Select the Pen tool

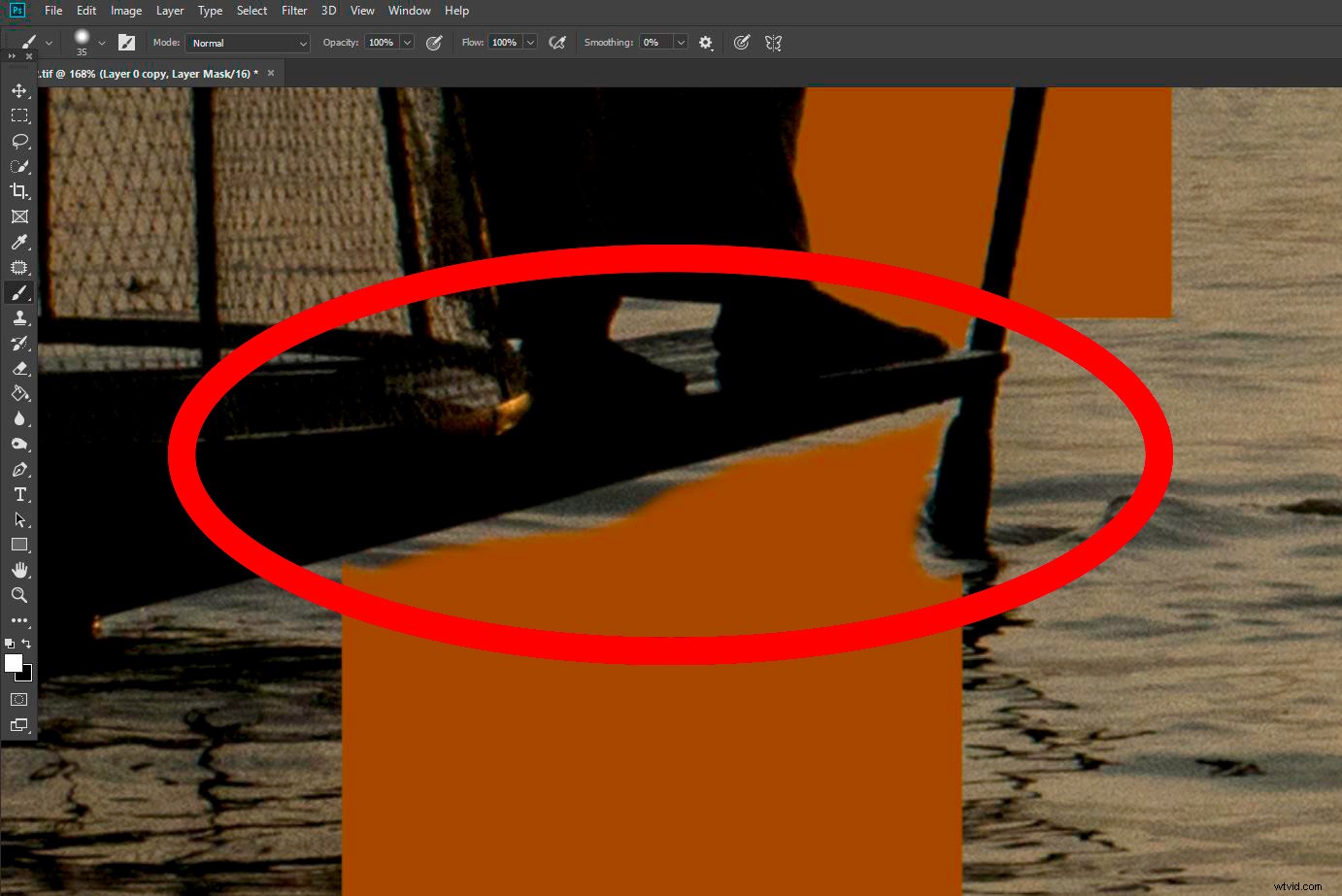pos(19,469)
